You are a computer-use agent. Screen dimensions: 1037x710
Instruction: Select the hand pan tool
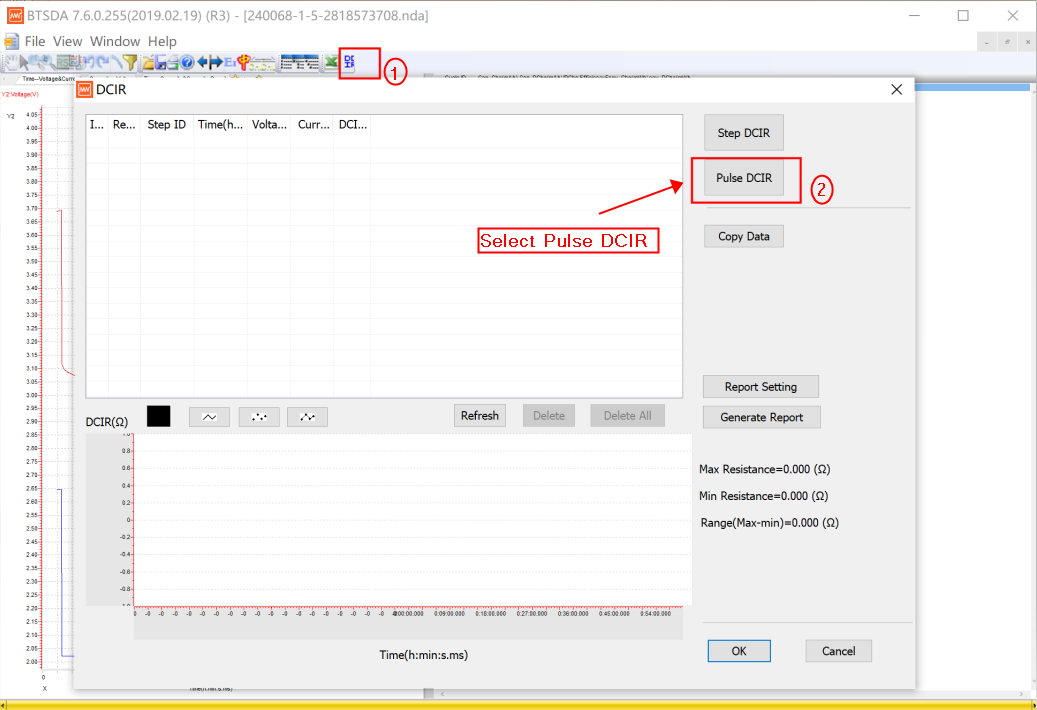click(12, 62)
